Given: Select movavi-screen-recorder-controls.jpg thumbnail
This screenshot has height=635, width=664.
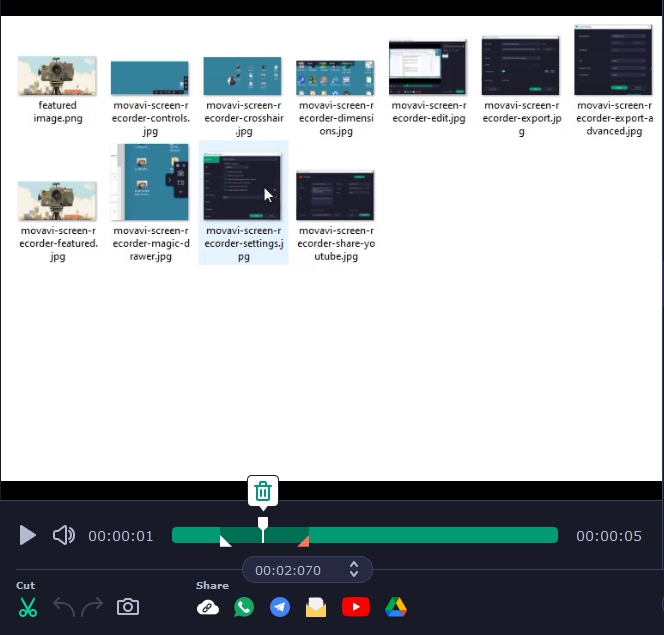Looking at the screenshot, I should tap(150, 78).
